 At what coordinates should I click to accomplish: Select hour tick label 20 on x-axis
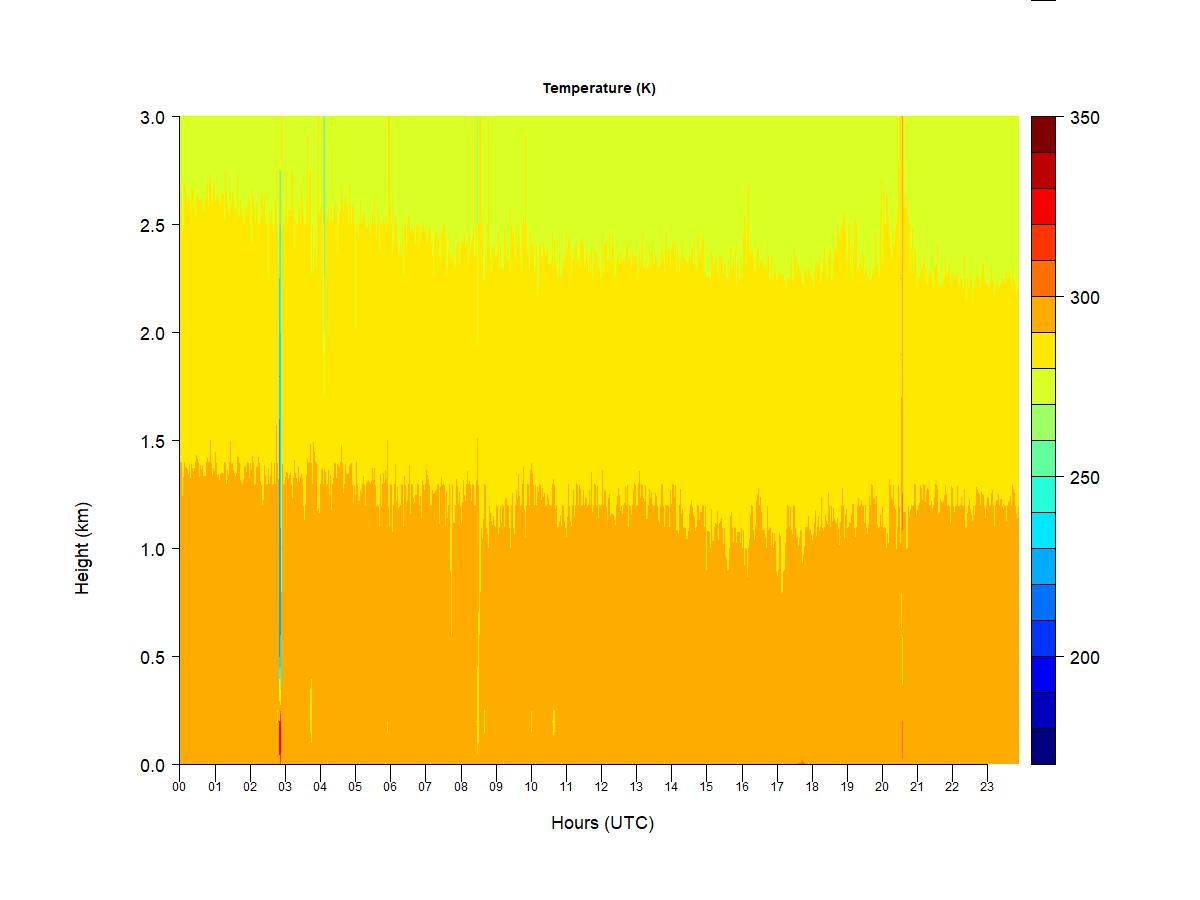coord(882,787)
